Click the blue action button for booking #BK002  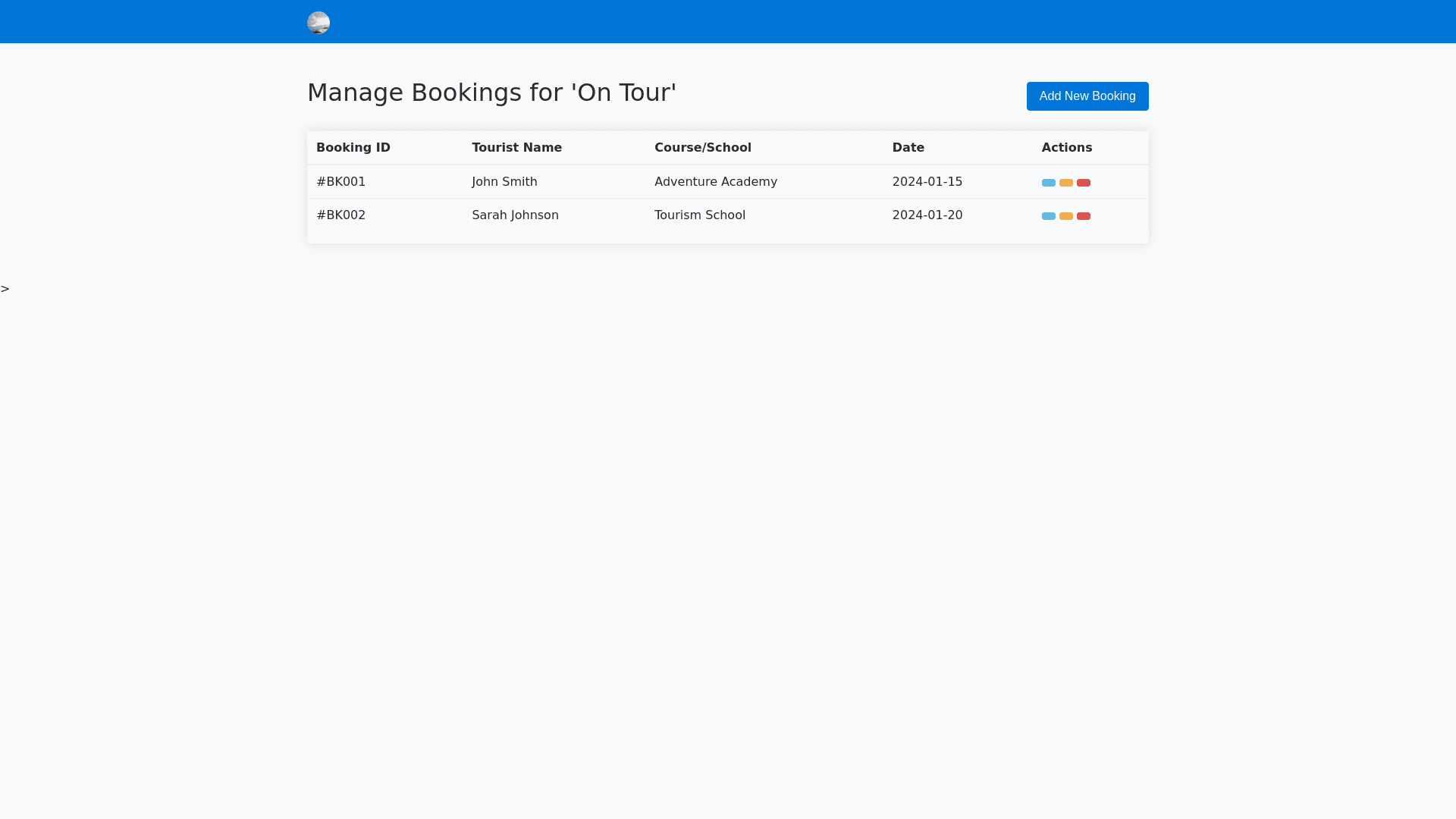point(1048,216)
